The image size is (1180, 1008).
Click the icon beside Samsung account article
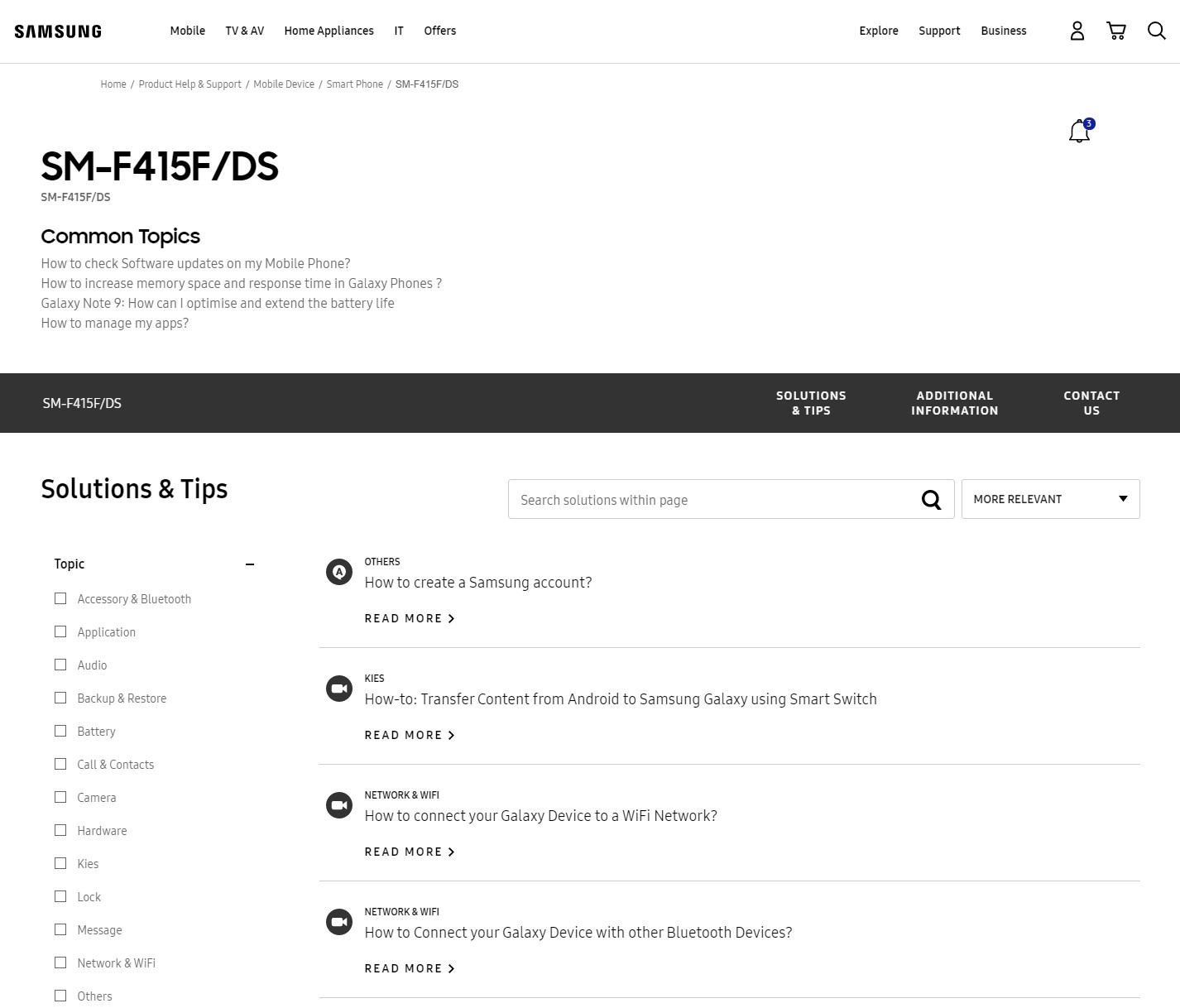click(x=339, y=572)
